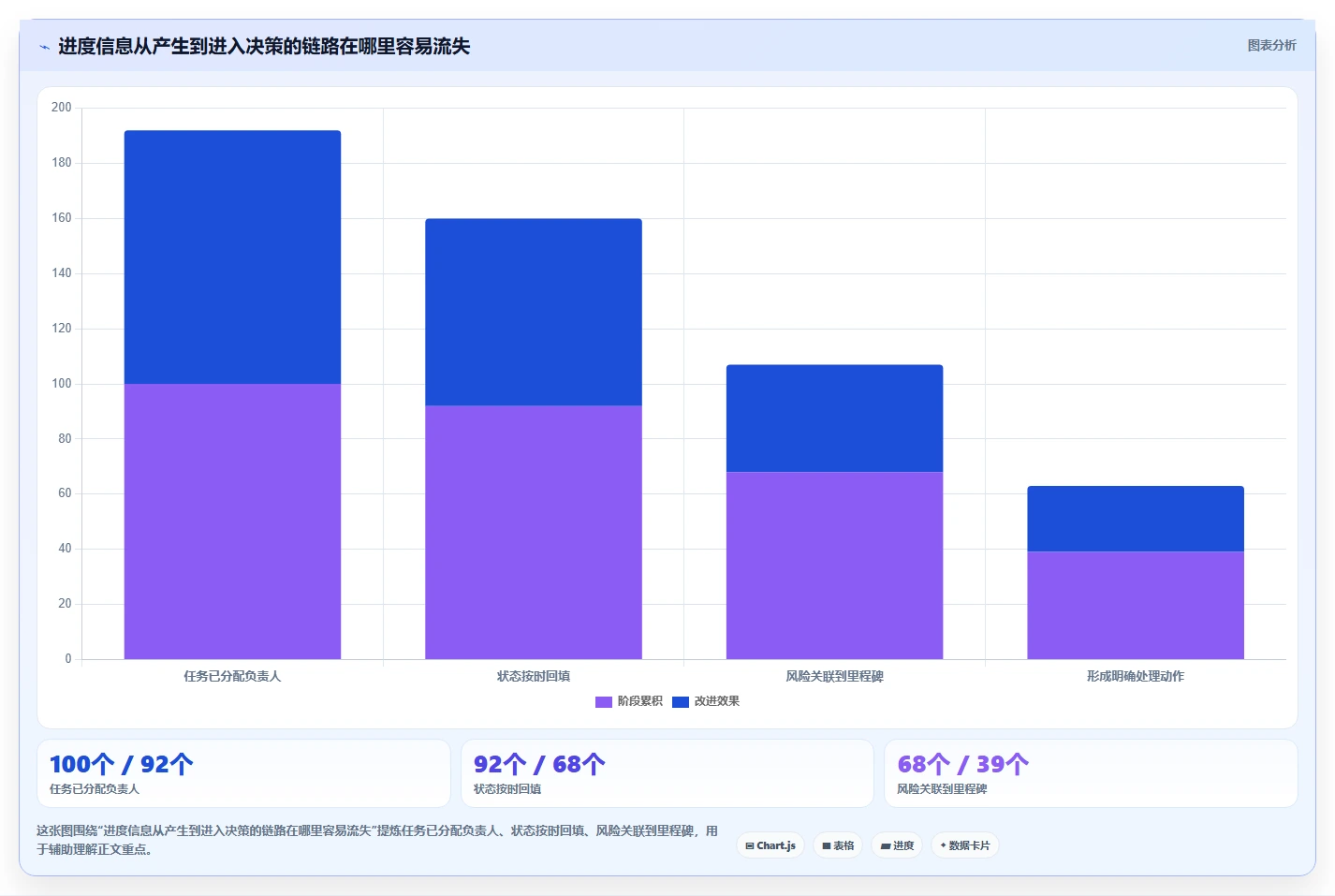Screen dimensions: 1335x896
Task: Click the description paragraph starting 这张图围绕
Action: click(x=377, y=840)
